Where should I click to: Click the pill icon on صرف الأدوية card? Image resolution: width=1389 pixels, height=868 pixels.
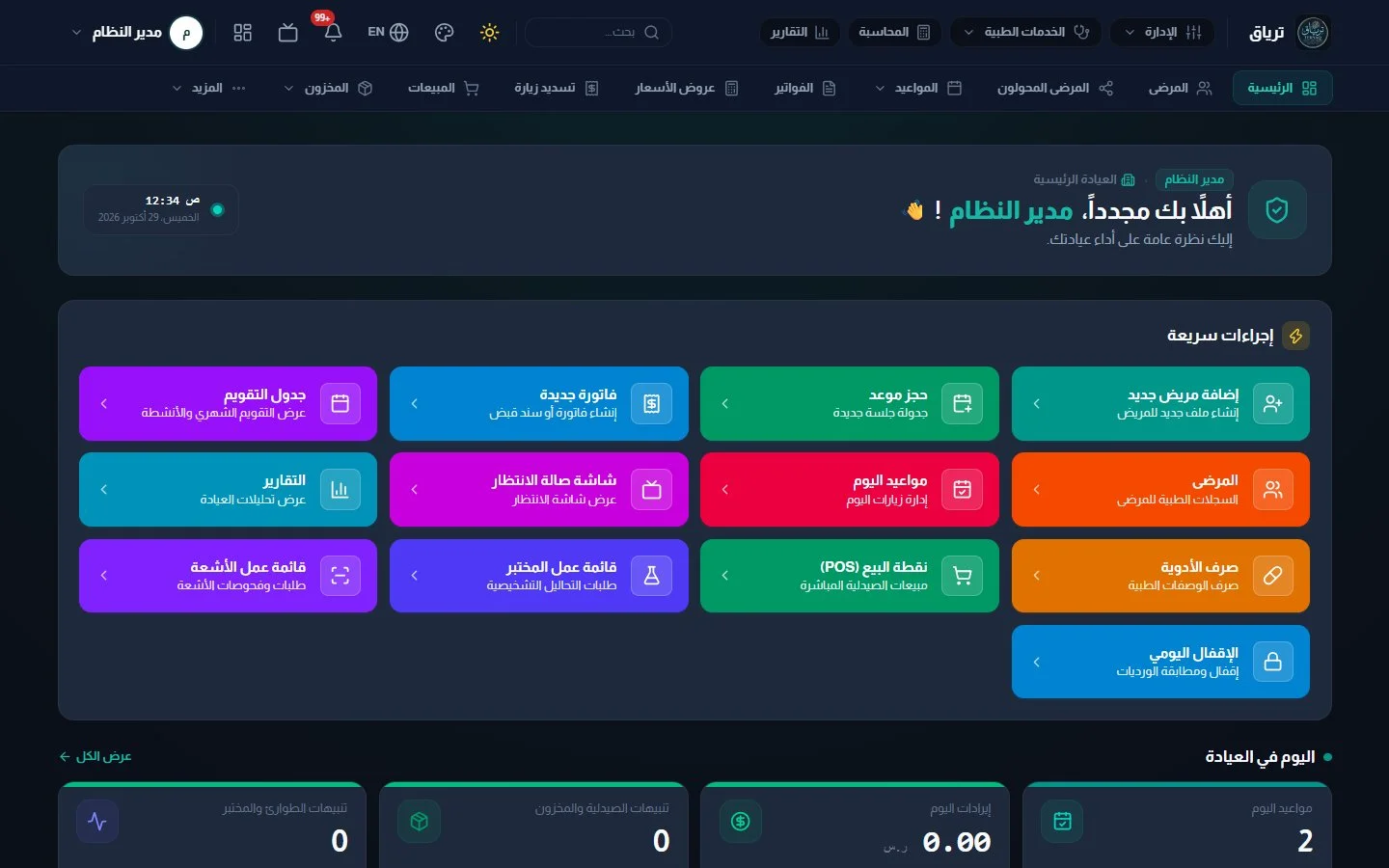tap(1273, 576)
